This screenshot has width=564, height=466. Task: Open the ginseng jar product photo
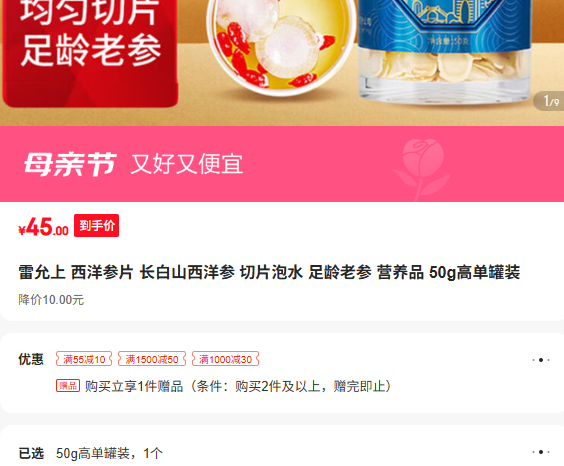tap(444, 50)
